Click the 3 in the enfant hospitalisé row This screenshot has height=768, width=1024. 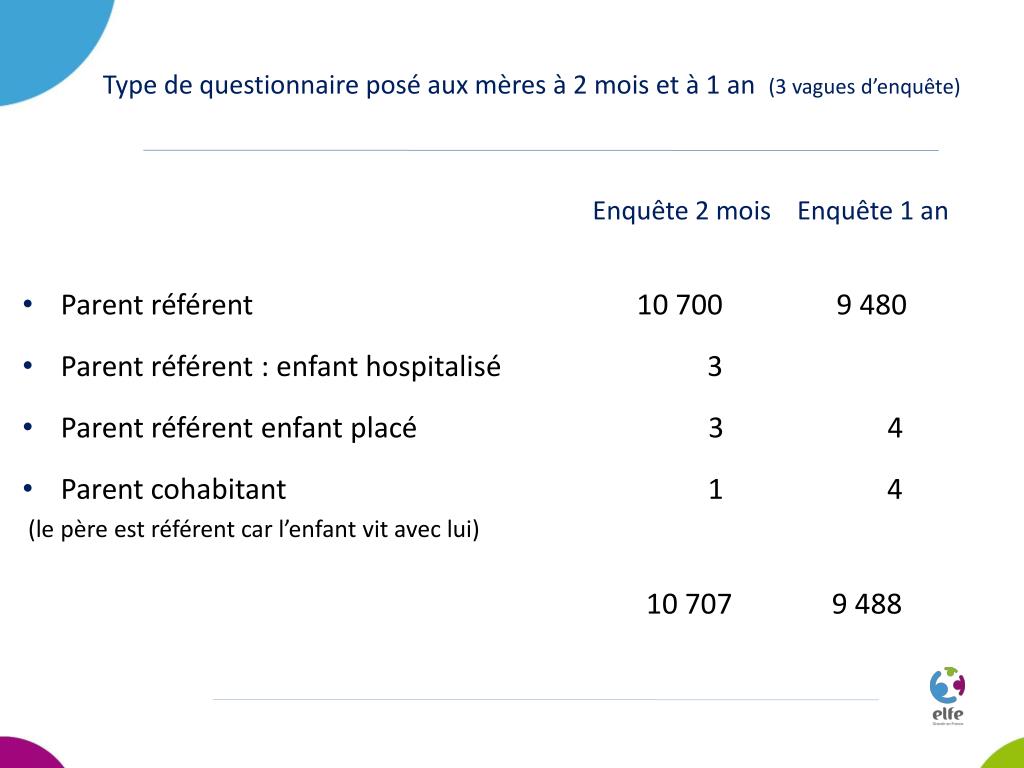715,366
